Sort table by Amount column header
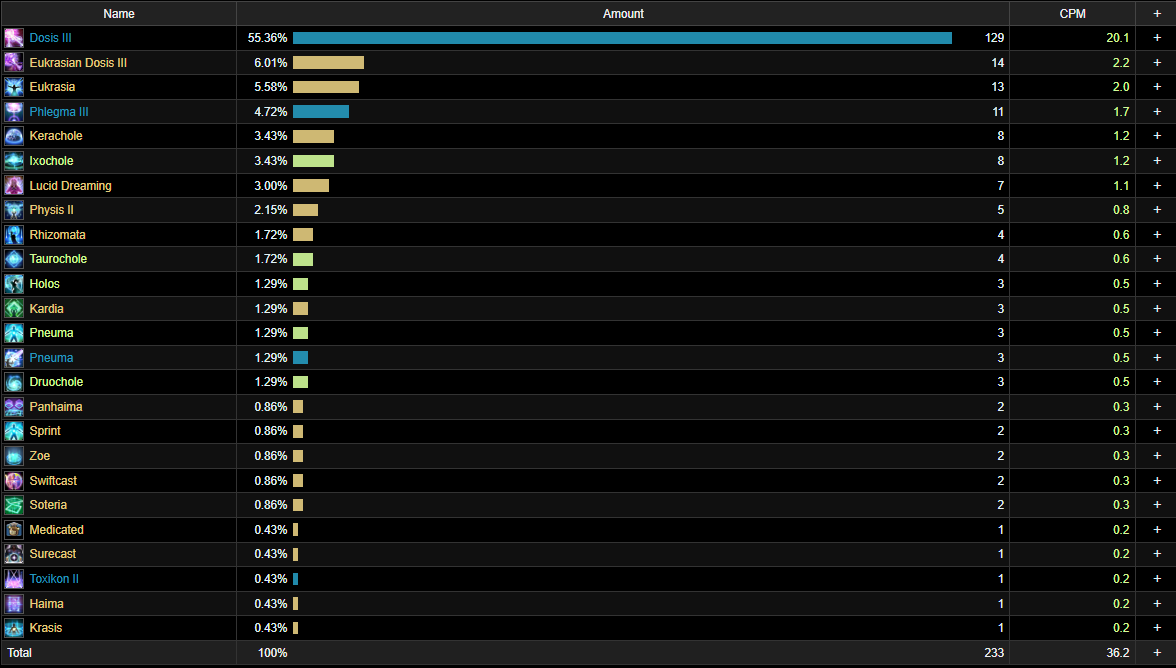This screenshot has height=668, width=1176. click(622, 13)
